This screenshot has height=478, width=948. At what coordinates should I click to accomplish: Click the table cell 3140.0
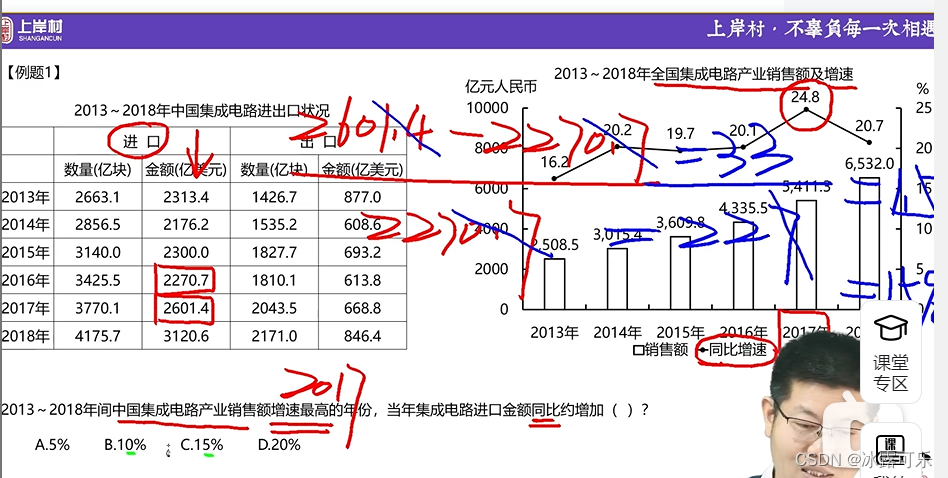pos(98,253)
